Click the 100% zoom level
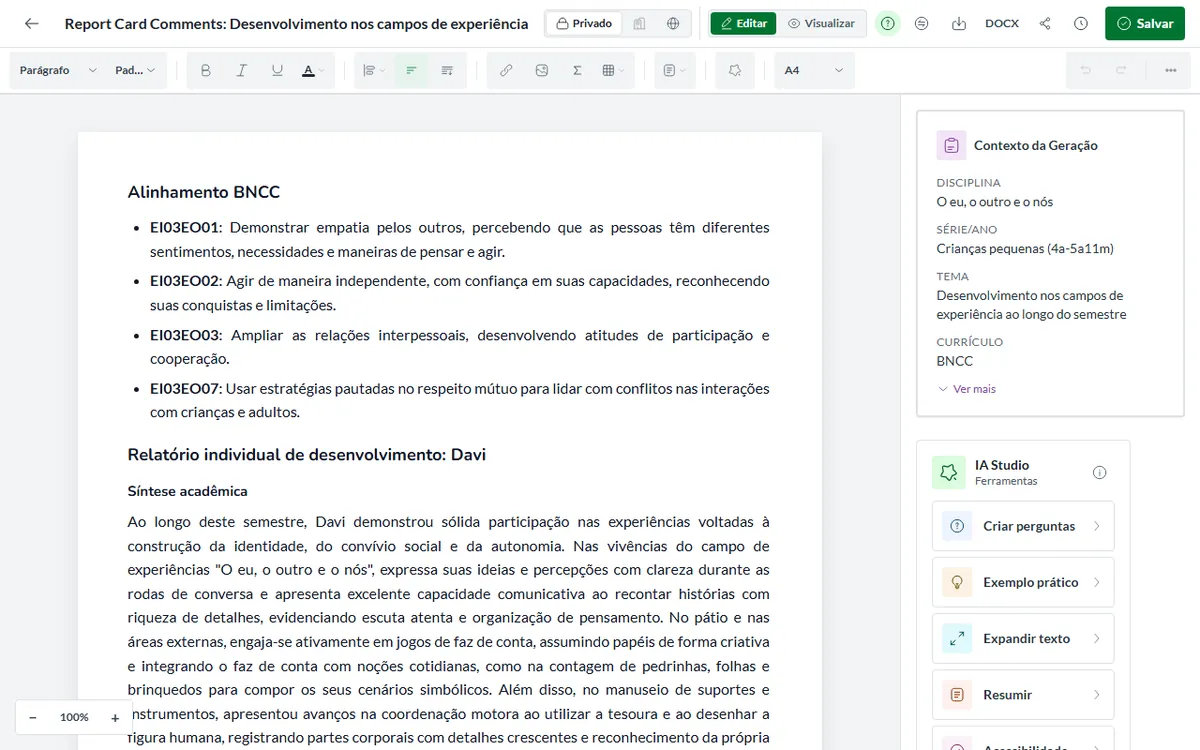Image resolution: width=1200 pixels, height=750 pixels. pos(74,717)
